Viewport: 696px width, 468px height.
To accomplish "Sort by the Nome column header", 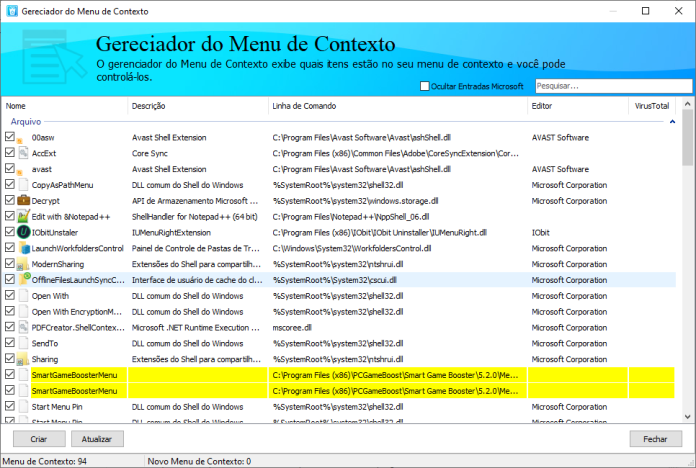I will pyautogui.click(x=65, y=106).
